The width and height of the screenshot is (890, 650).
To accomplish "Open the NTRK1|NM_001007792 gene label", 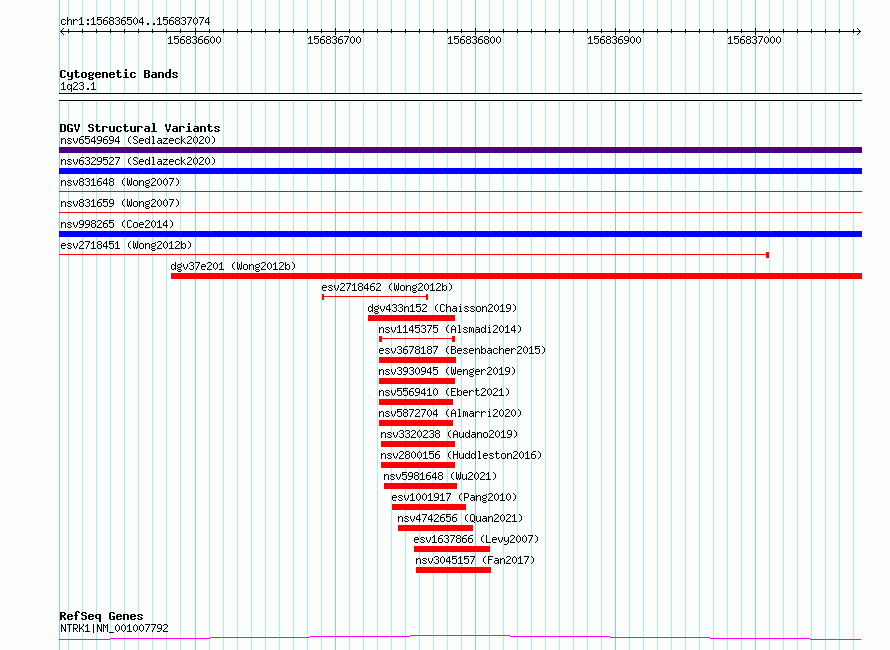I will (x=114, y=628).
